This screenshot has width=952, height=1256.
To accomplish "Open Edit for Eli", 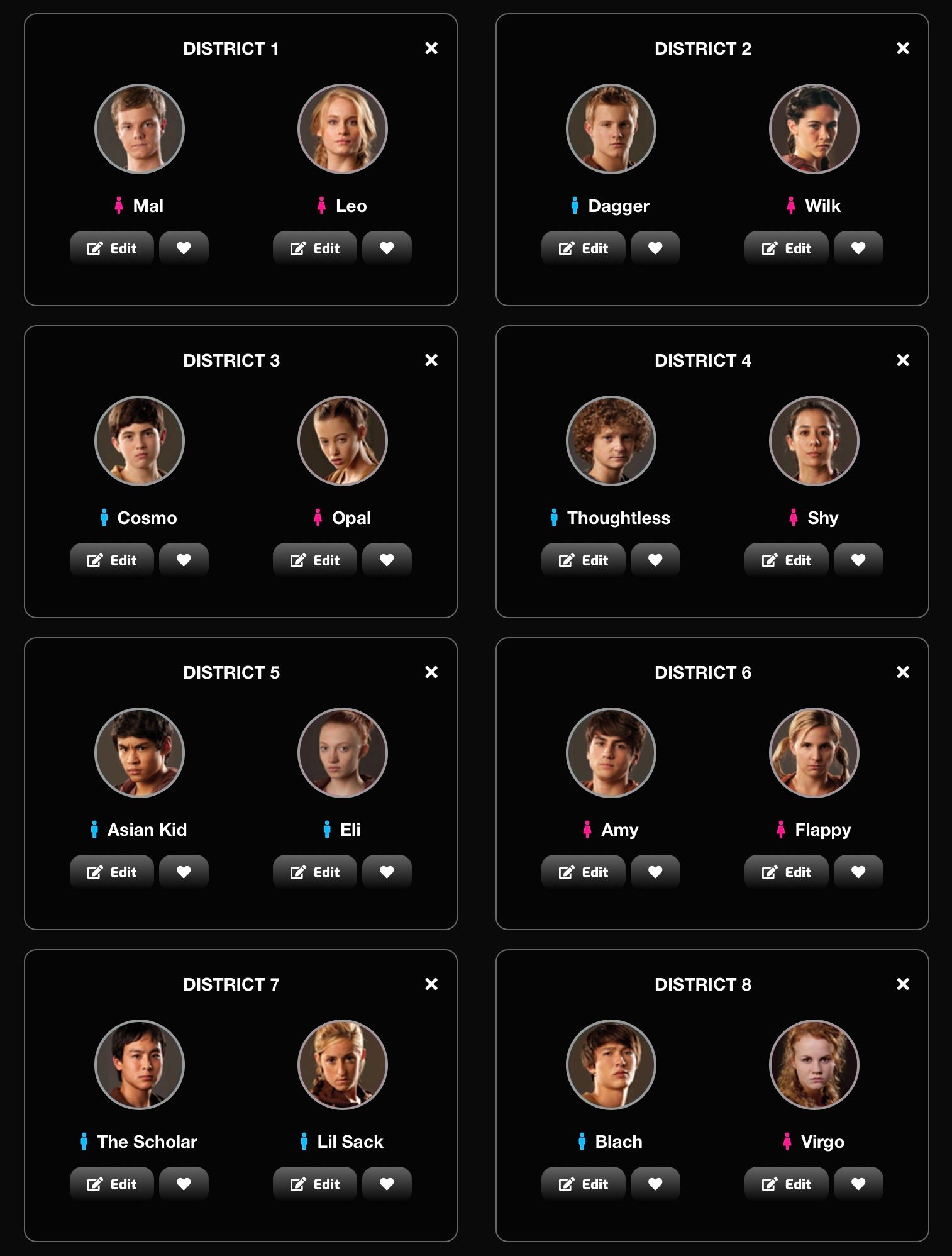I will click(315, 872).
